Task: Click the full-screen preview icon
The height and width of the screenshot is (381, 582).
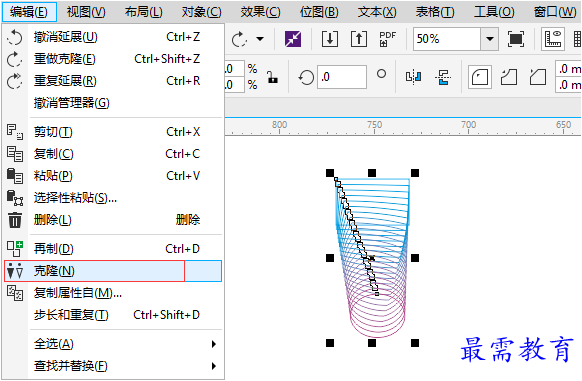Action: 516,39
